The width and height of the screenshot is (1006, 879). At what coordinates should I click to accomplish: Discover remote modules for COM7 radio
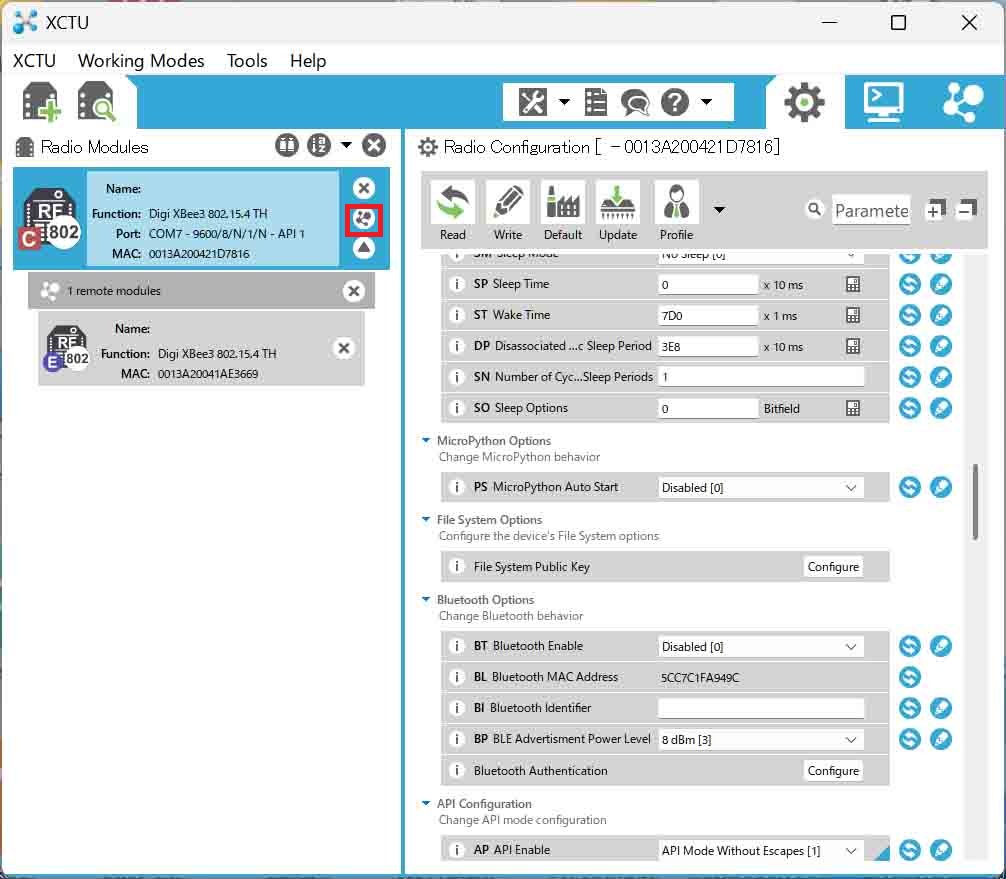364,219
